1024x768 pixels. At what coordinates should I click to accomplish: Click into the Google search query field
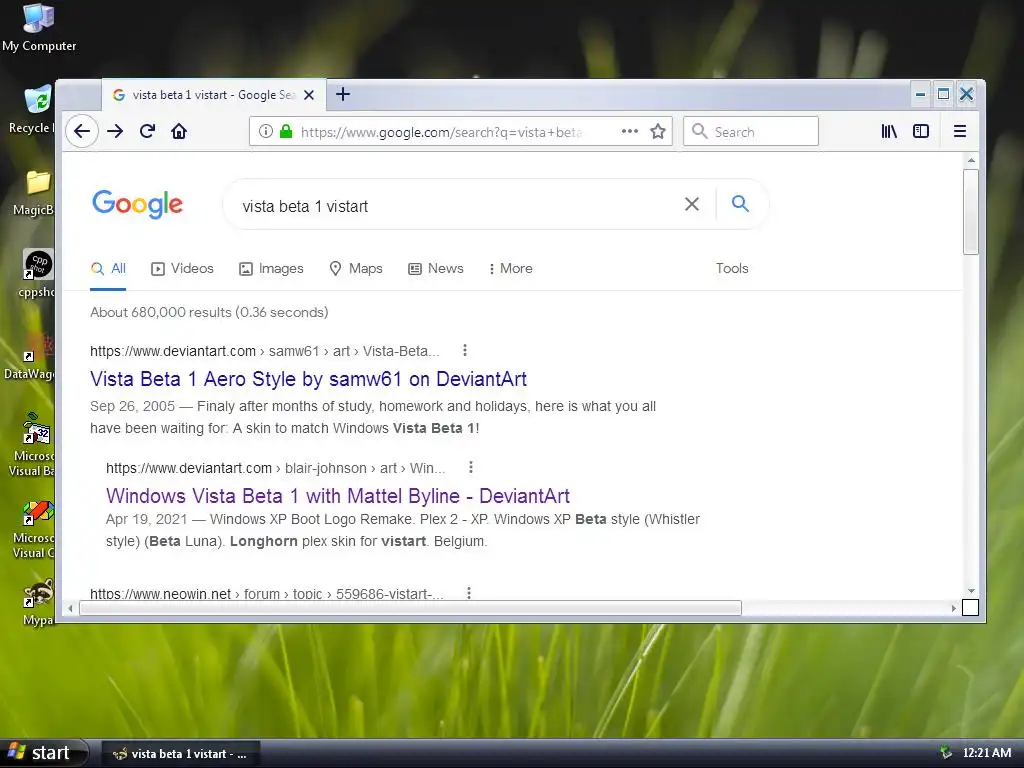[x=457, y=206]
